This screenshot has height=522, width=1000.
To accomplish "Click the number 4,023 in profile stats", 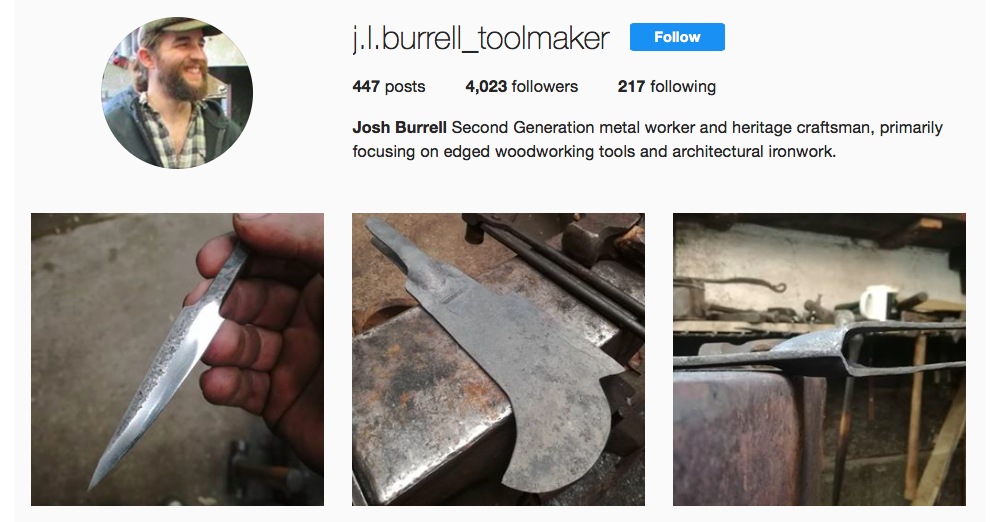I will pos(486,86).
